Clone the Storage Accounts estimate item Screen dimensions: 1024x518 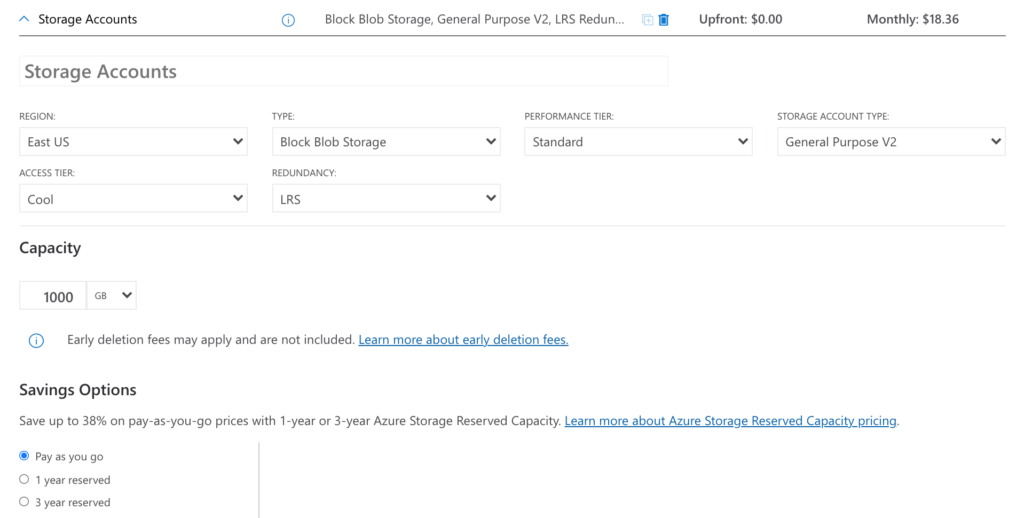tap(648, 20)
